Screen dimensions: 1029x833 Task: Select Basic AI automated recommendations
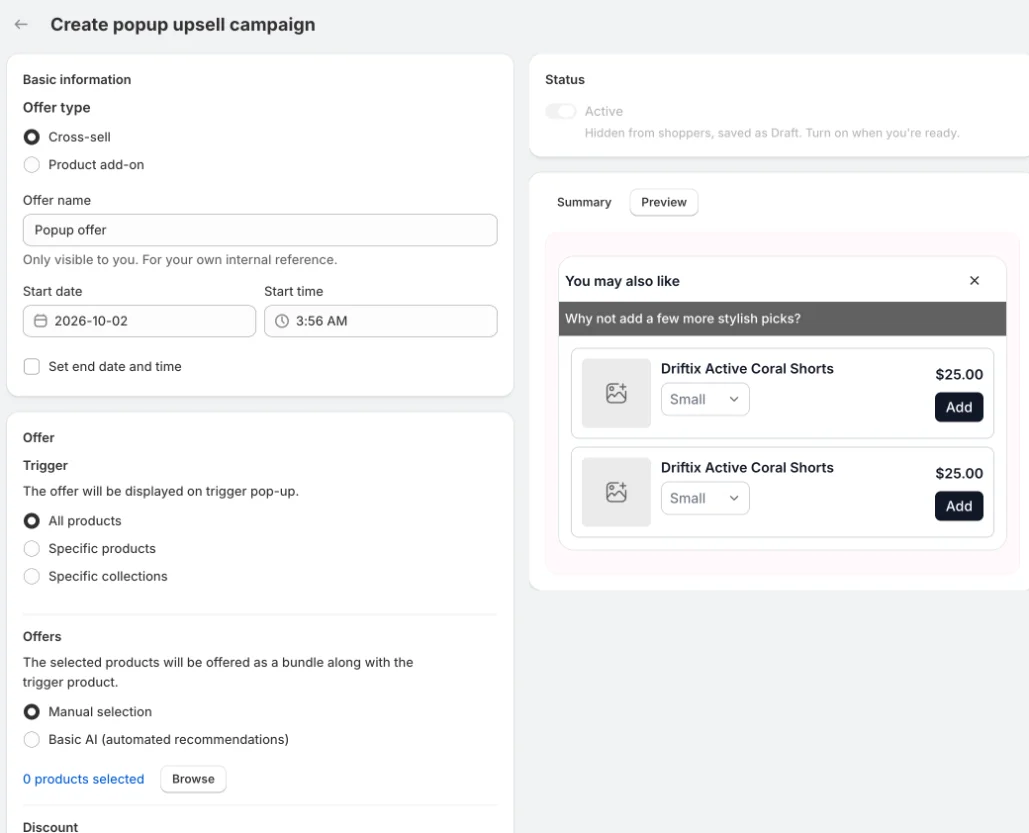pyautogui.click(x=32, y=740)
